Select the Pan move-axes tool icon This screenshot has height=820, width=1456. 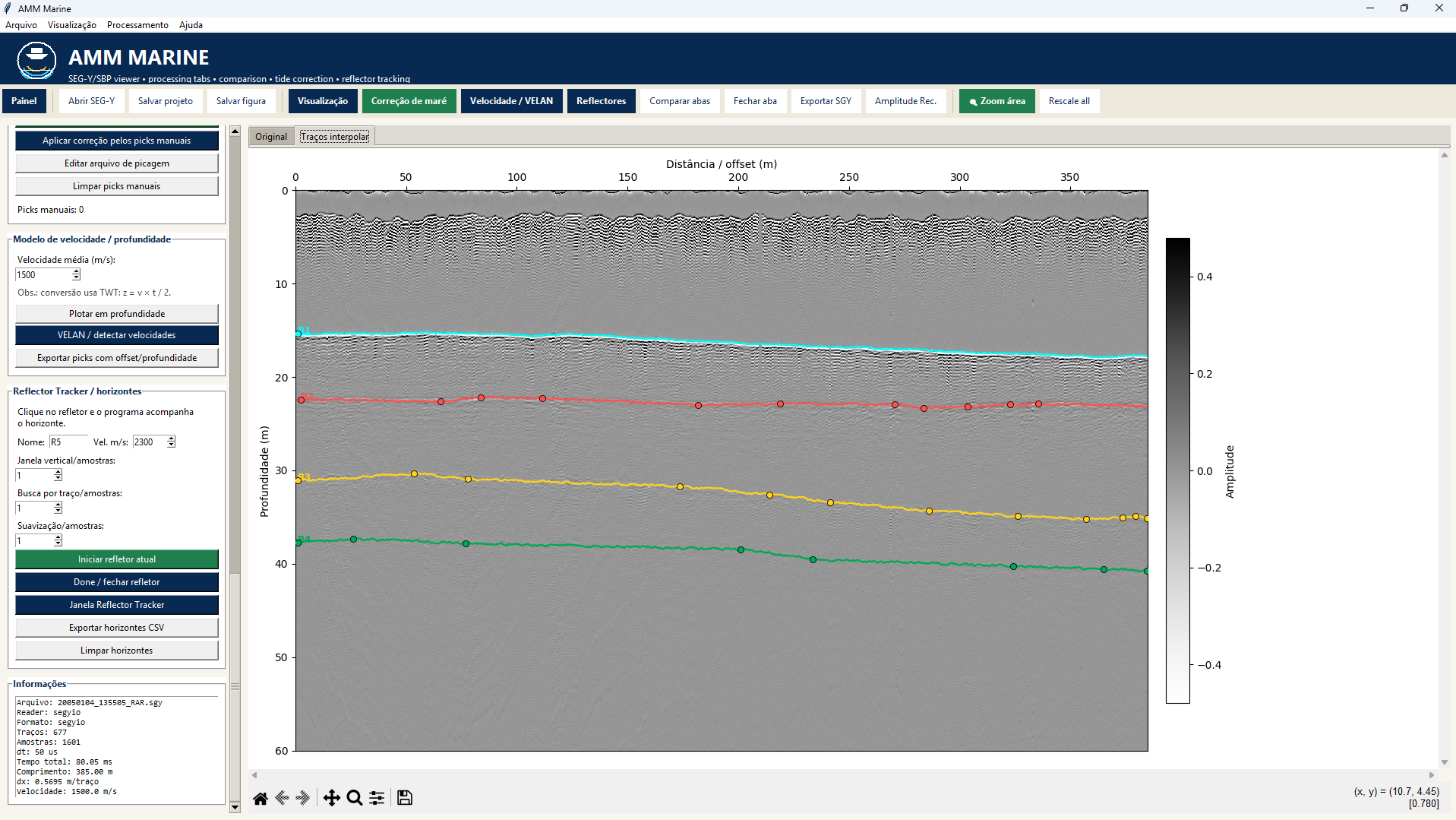tap(332, 798)
